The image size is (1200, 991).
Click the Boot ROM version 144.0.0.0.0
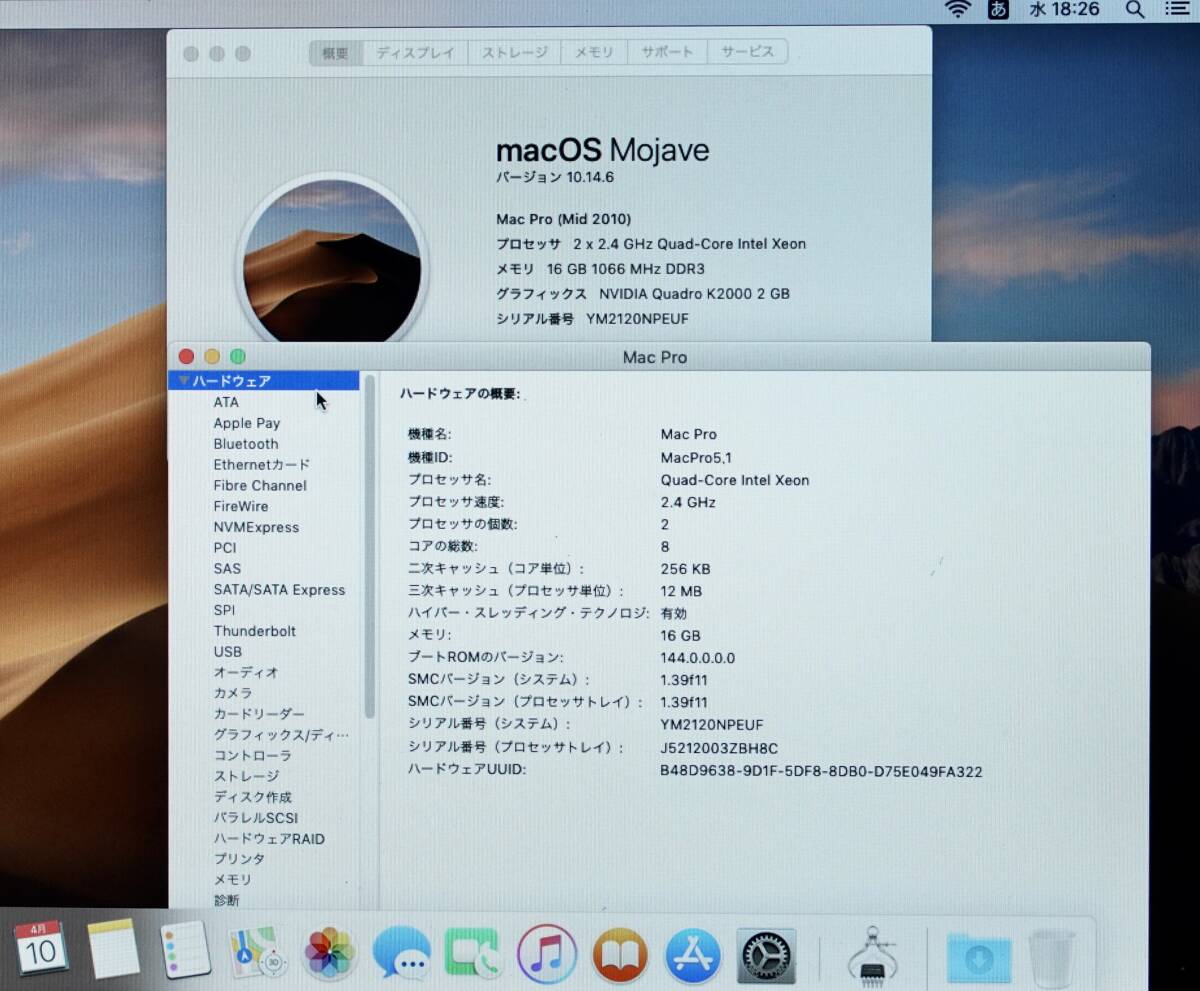pyautogui.click(x=698, y=658)
